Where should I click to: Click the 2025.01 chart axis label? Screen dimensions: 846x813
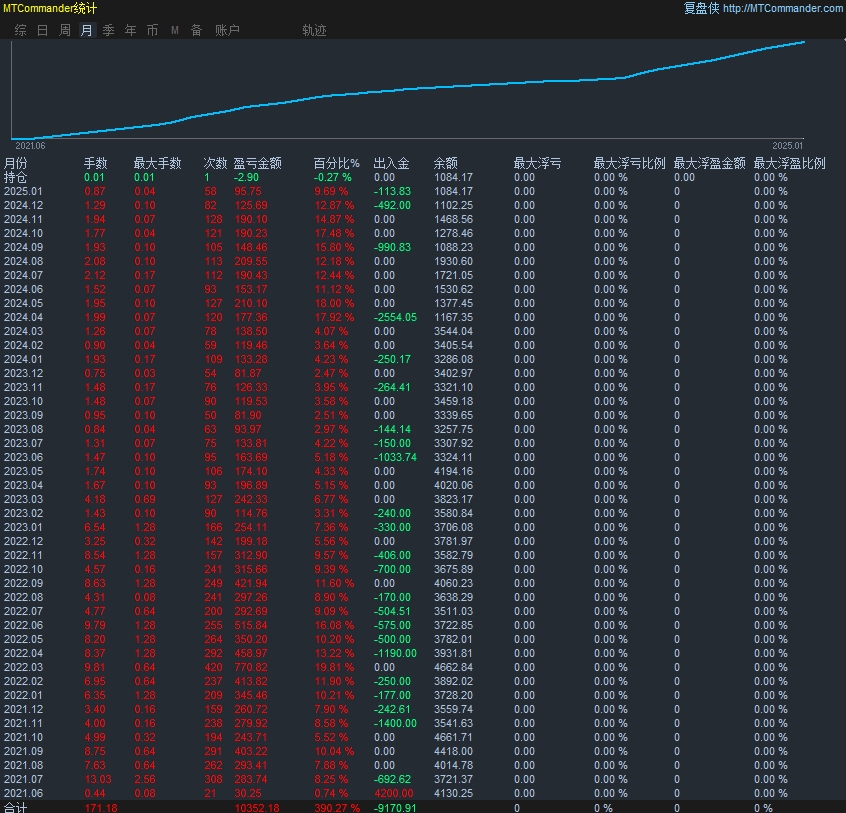click(788, 146)
